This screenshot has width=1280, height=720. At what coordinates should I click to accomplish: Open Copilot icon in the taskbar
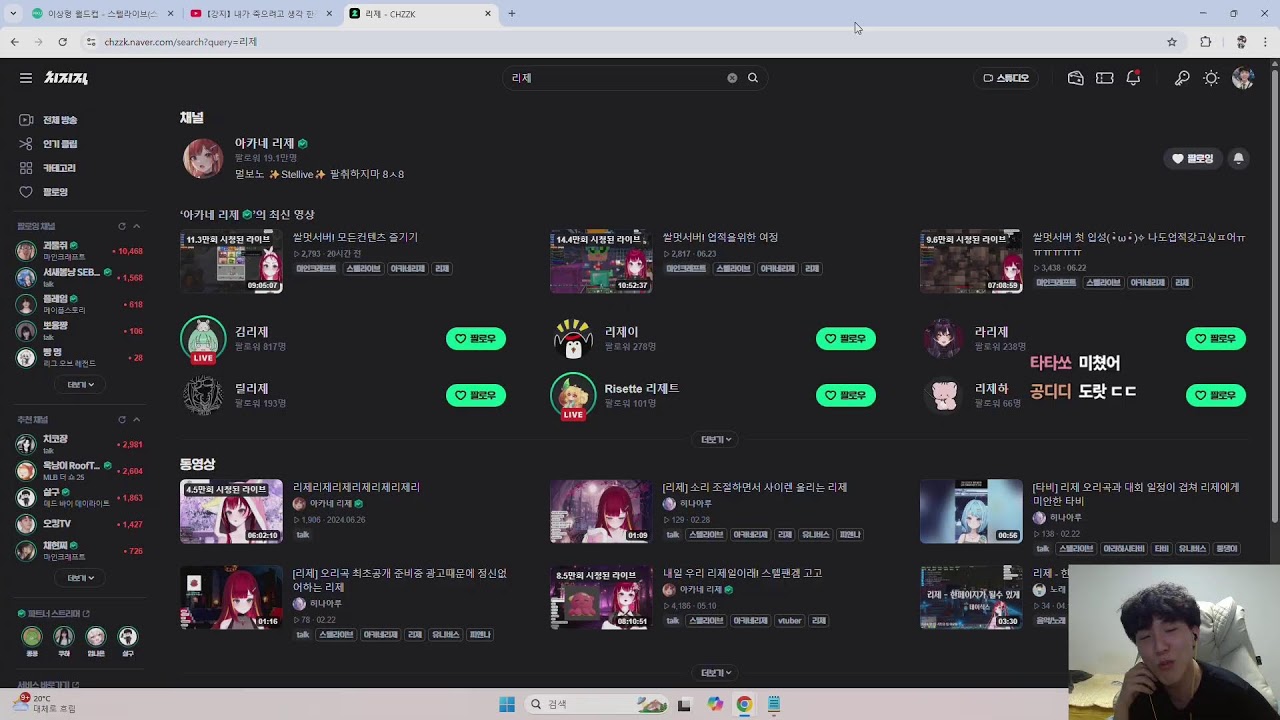pyautogui.click(x=715, y=704)
